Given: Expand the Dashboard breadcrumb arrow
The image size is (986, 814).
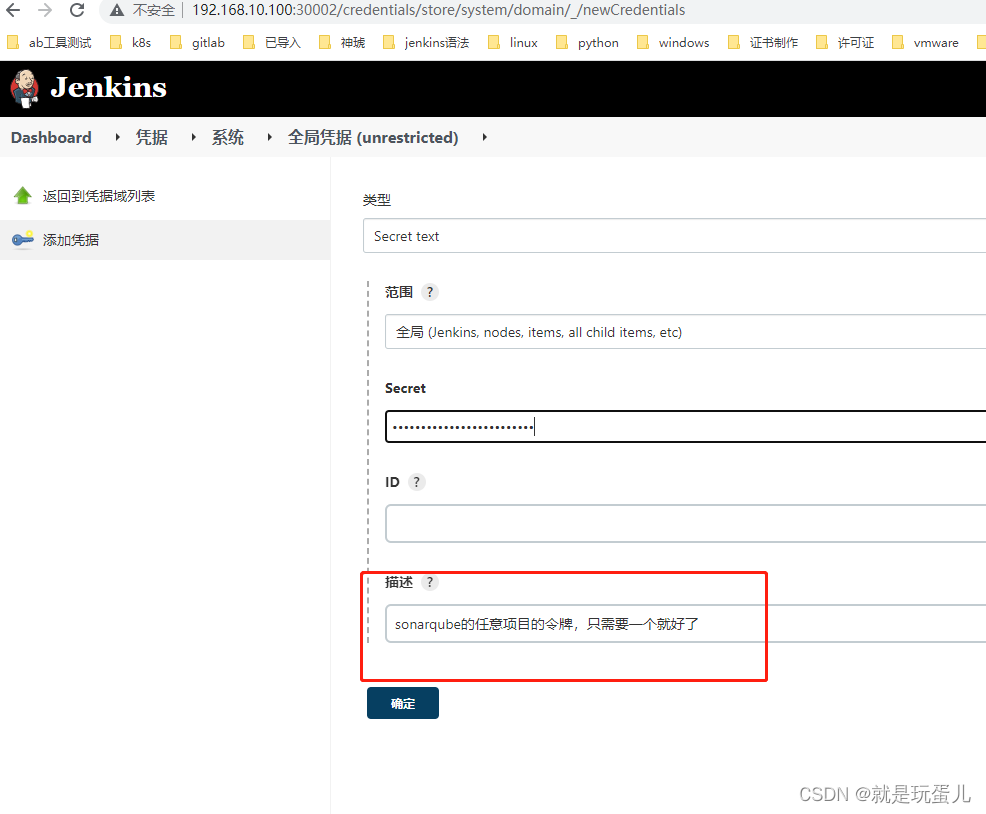Looking at the screenshot, I should click(118, 137).
